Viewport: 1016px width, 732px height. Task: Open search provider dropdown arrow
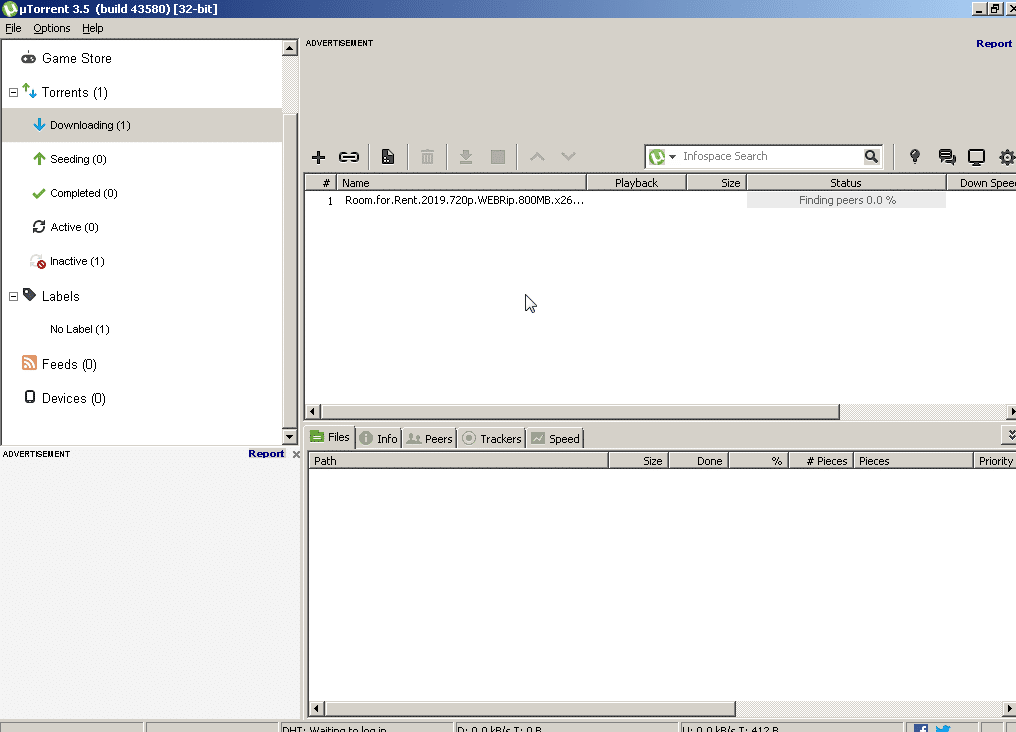(673, 157)
